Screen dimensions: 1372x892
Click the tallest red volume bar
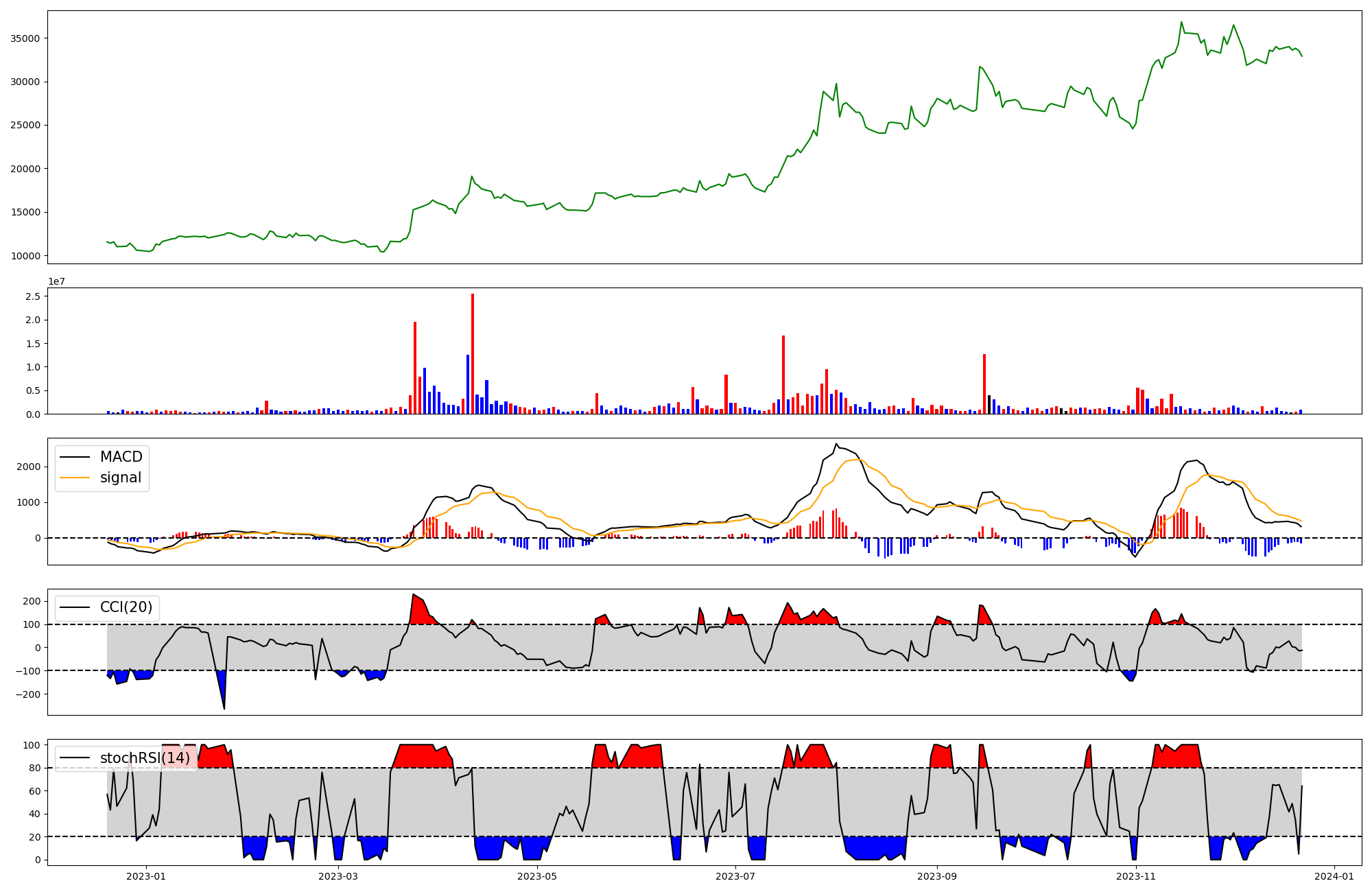point(473,353)
